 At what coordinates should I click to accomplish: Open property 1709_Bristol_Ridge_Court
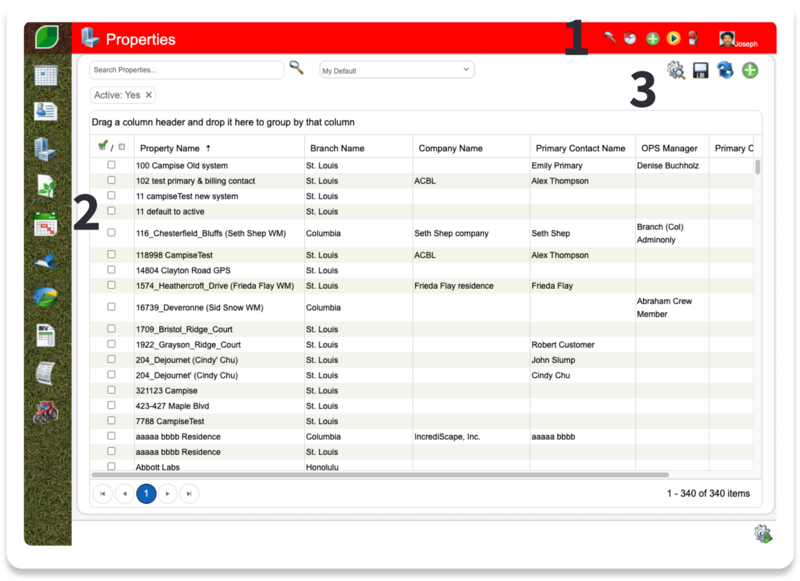[184, 330]
